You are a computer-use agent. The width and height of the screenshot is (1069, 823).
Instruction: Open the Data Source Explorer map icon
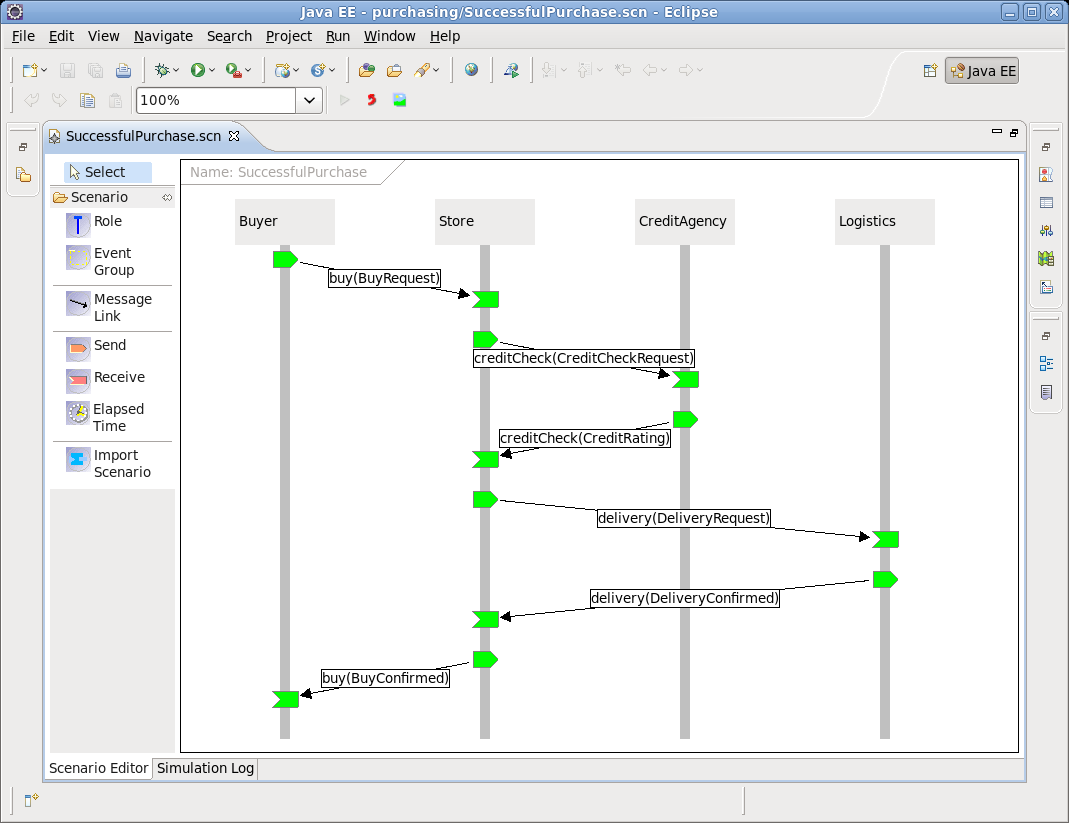tap(1046, 258)
